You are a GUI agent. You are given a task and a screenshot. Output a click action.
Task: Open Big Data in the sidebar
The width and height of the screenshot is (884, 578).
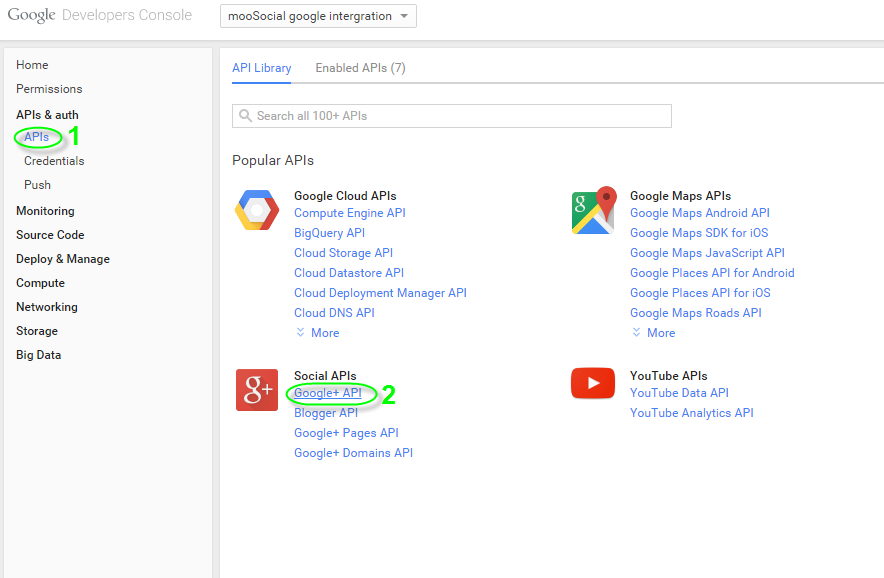tap(38, 355)
